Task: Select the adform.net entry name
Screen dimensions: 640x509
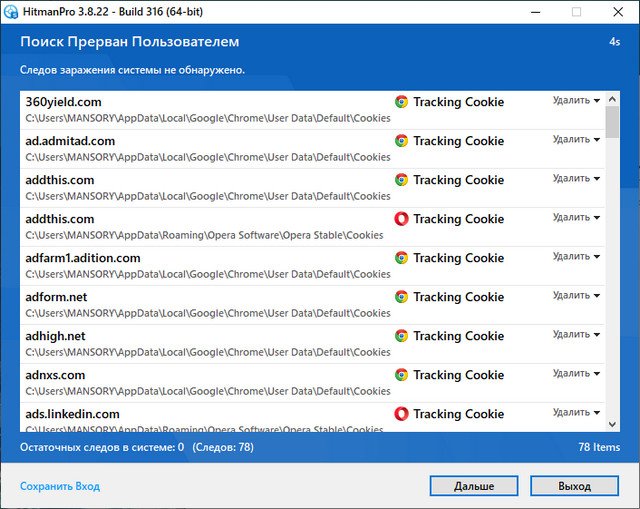Action: click(x=56, y=297)
